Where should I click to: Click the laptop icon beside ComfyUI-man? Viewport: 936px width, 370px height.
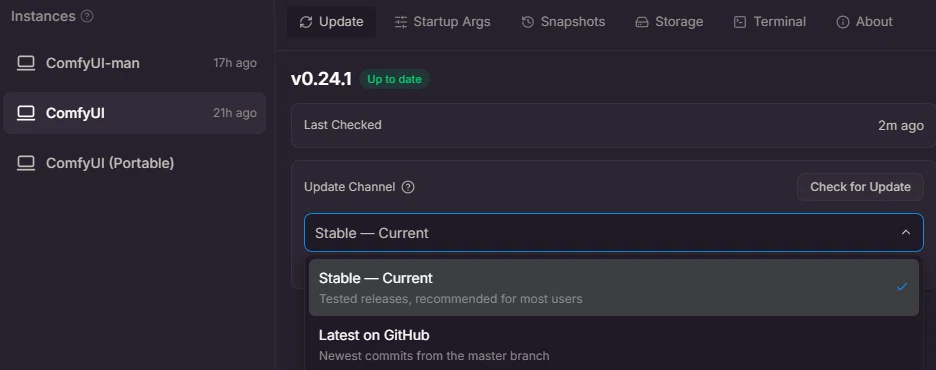(26, 63)
